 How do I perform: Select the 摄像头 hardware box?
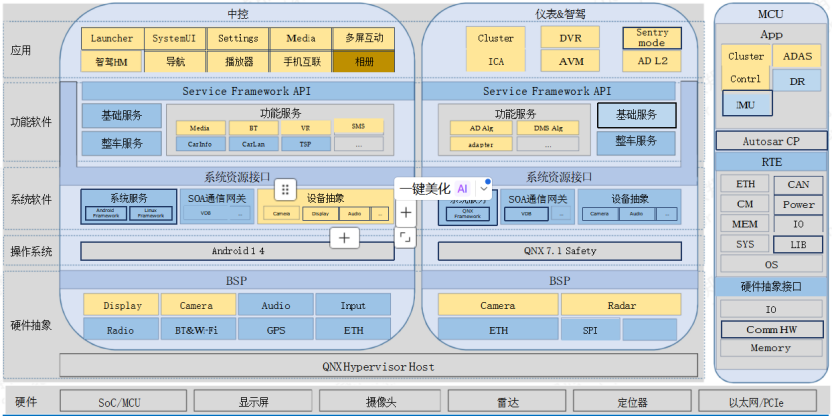click(x=380, y=402)
